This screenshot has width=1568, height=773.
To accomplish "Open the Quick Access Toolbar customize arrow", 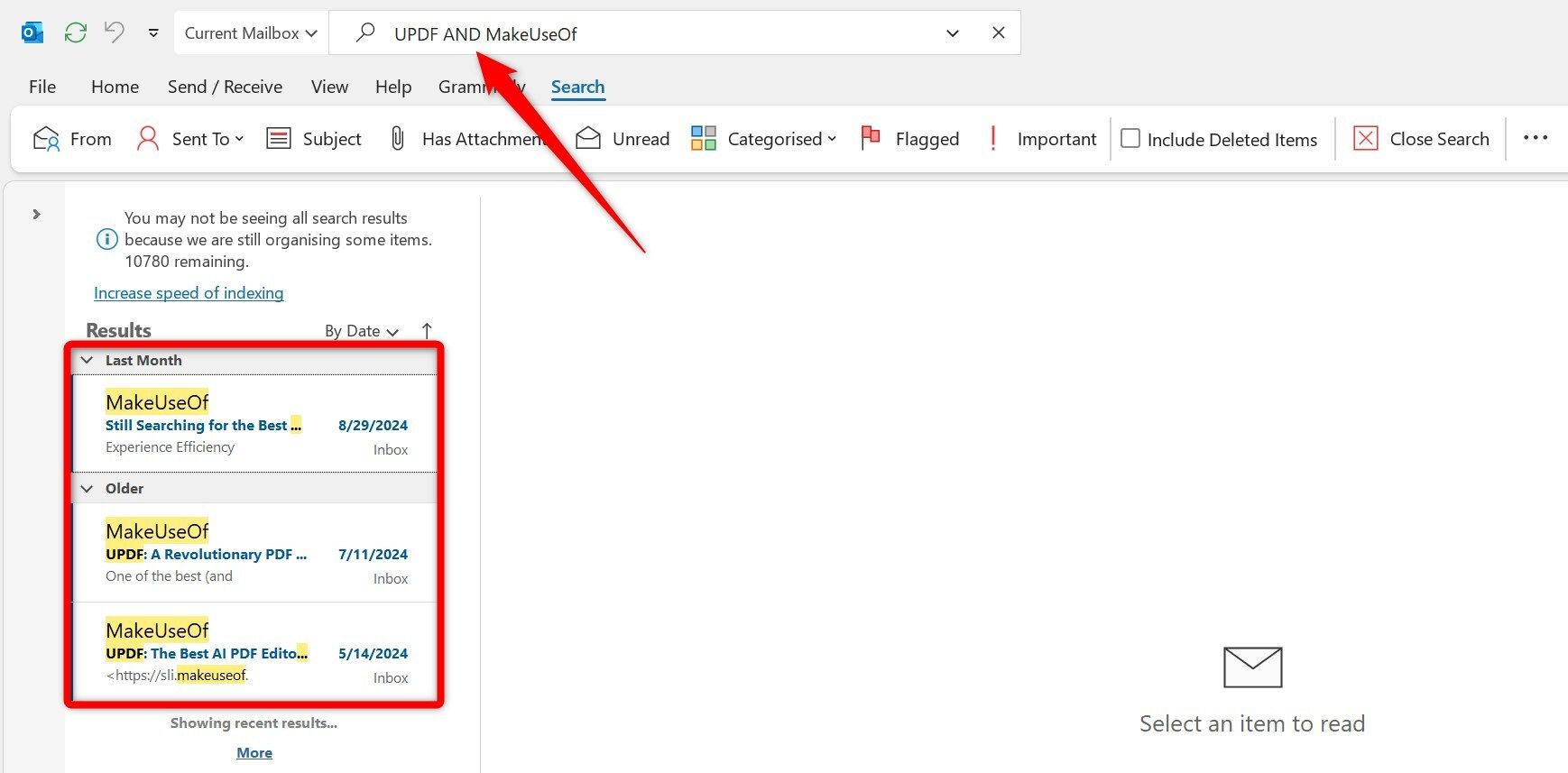I will [153, 33].
